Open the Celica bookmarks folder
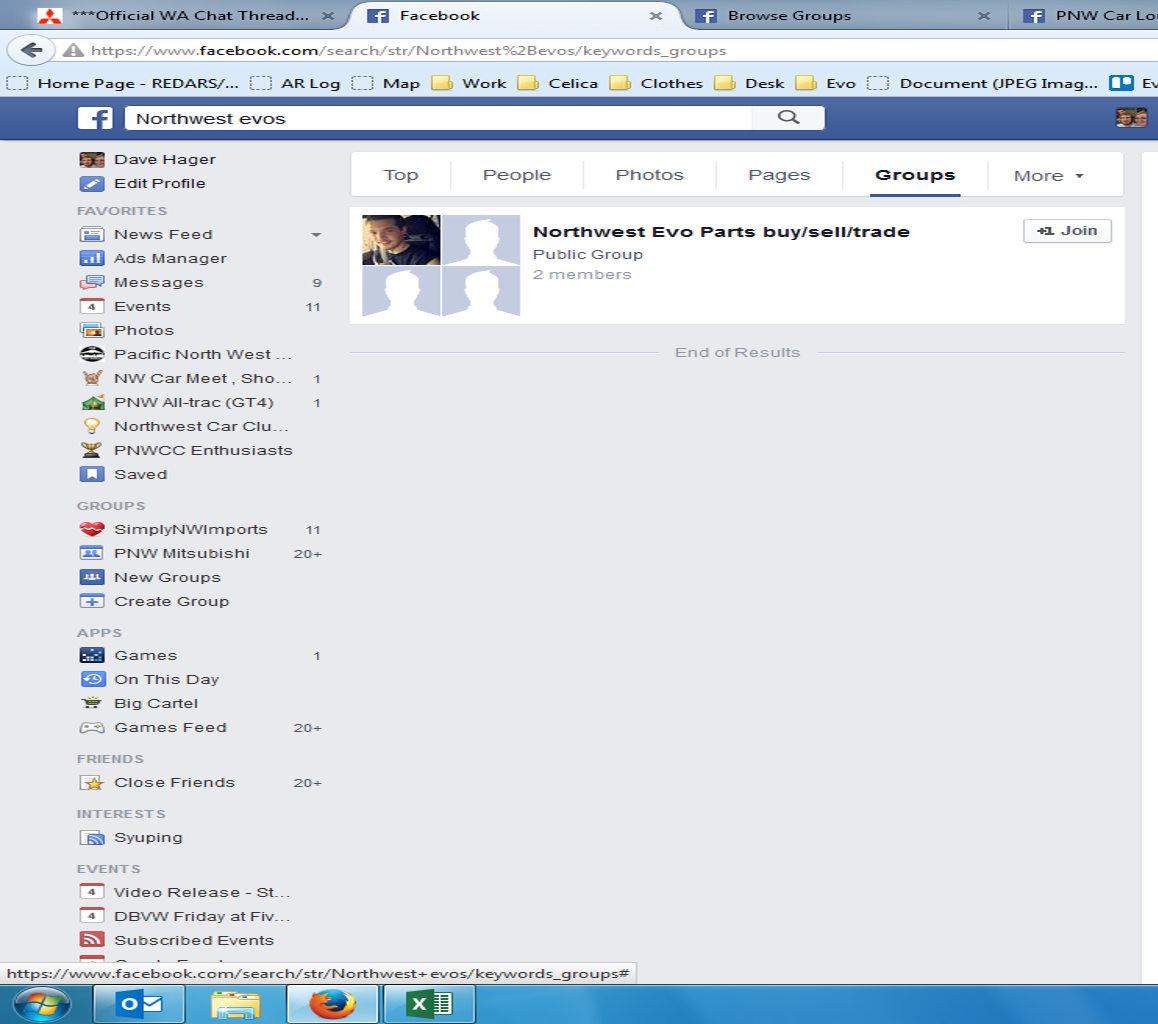 pyautogui.click(x=561, y=84)
